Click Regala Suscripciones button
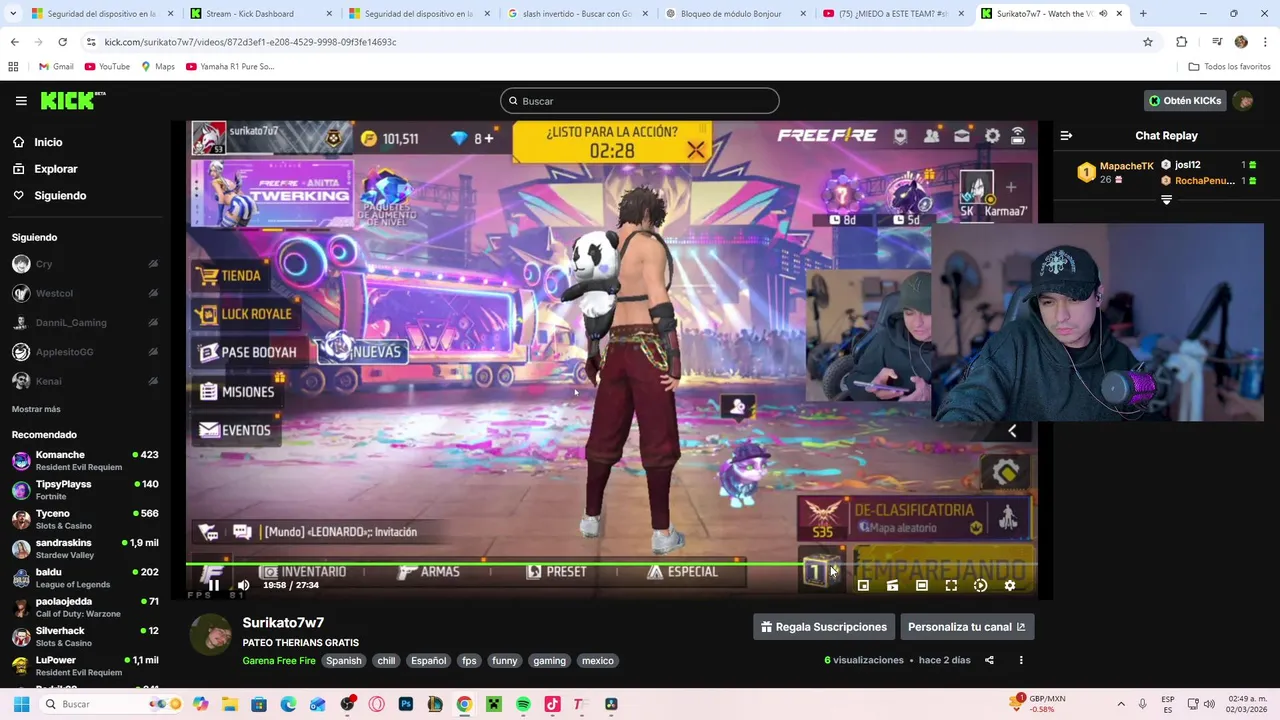 pos(823,627)
